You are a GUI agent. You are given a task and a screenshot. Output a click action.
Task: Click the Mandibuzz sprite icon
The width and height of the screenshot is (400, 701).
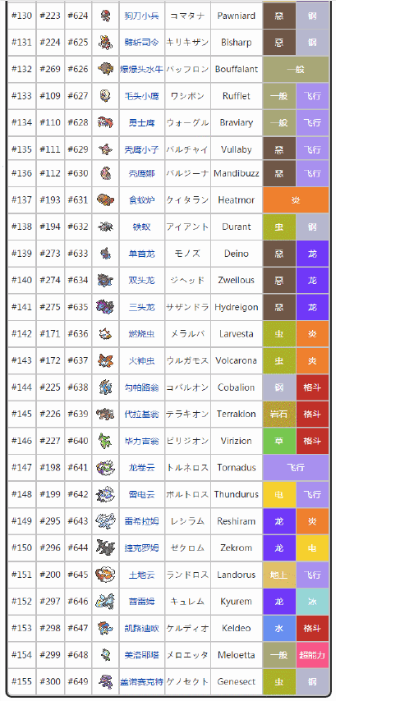[105, 173]
